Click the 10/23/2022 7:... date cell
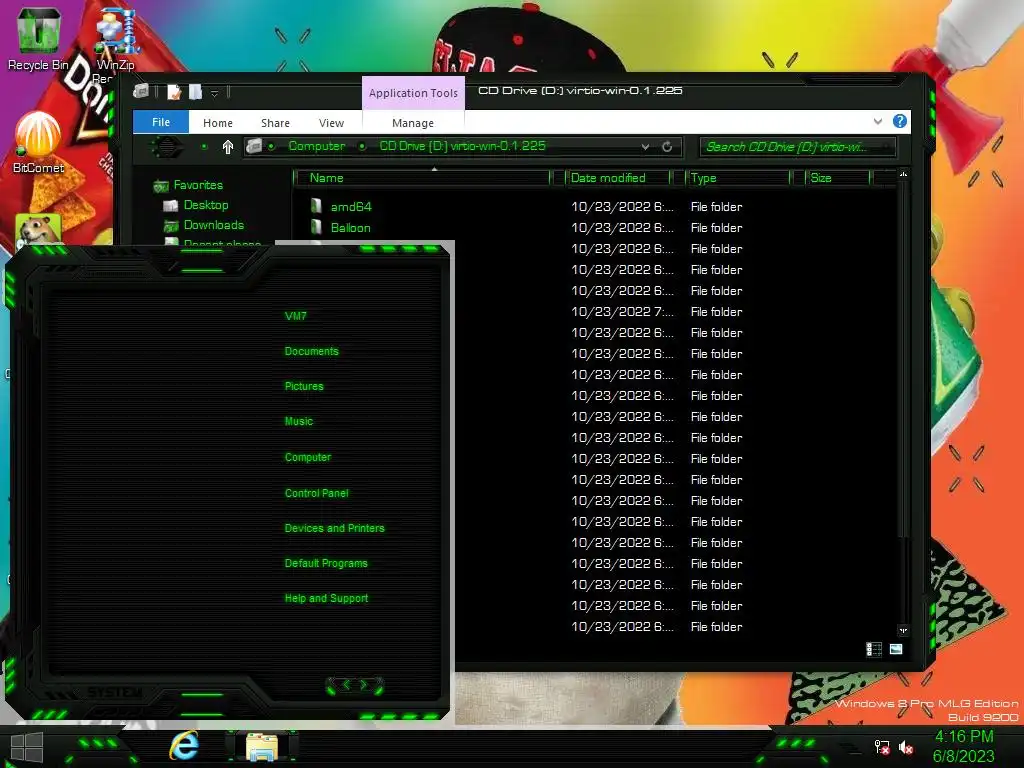The height and width of the screenshot is (768, 1024). [x=622, y=312]
